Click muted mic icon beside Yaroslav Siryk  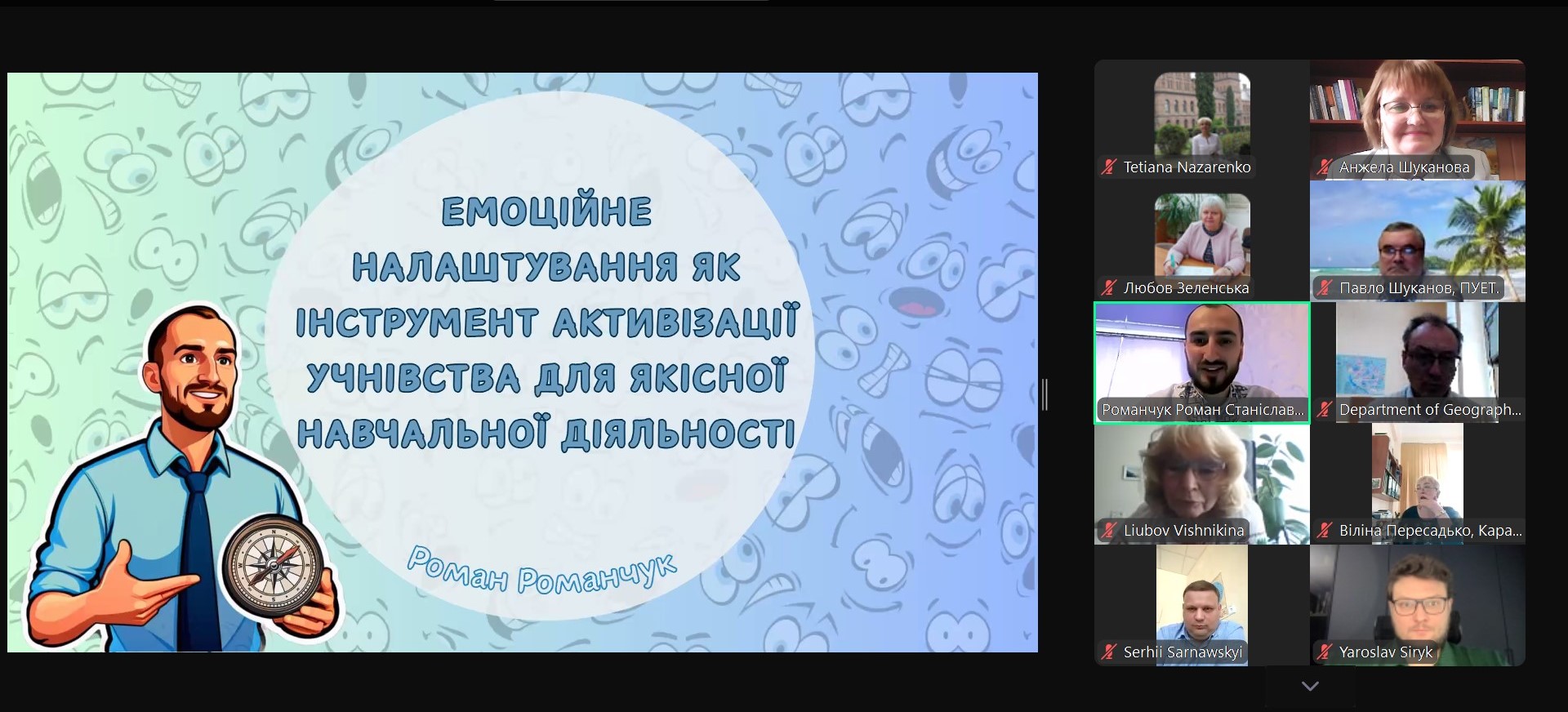[x=1324, y=652]
